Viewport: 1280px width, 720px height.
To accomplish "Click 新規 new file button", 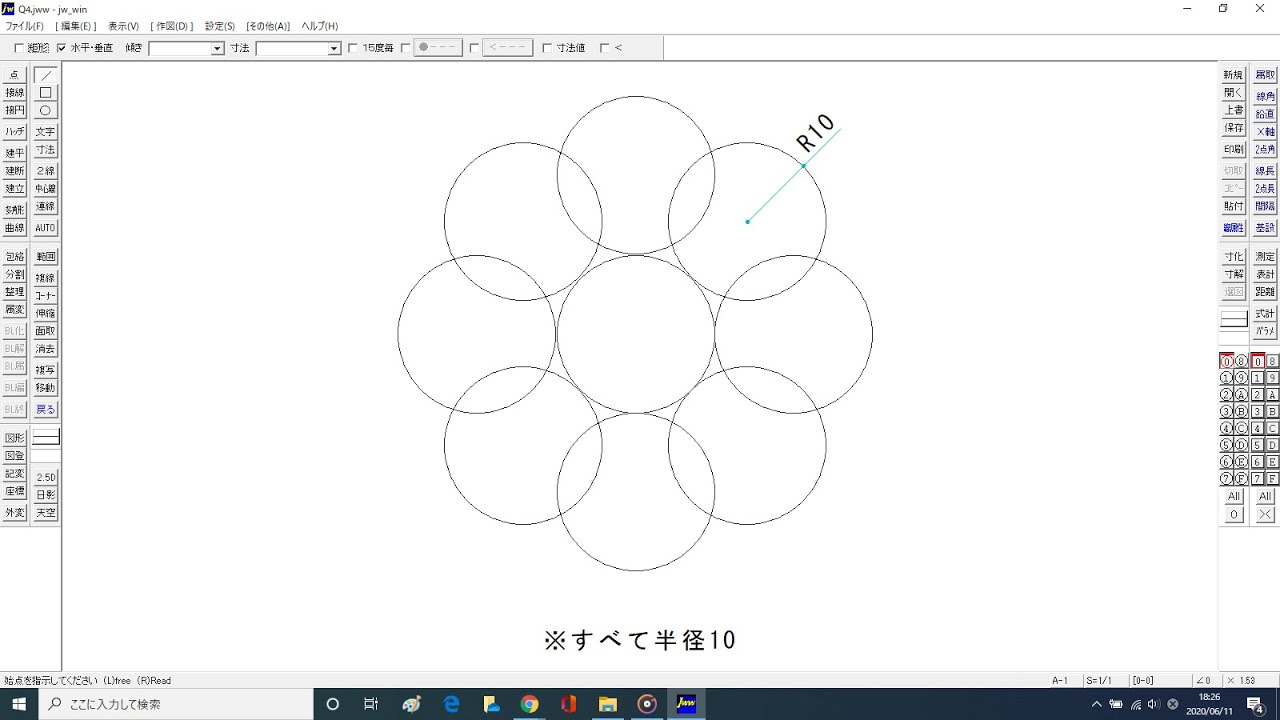I will tap(1233, 75).
